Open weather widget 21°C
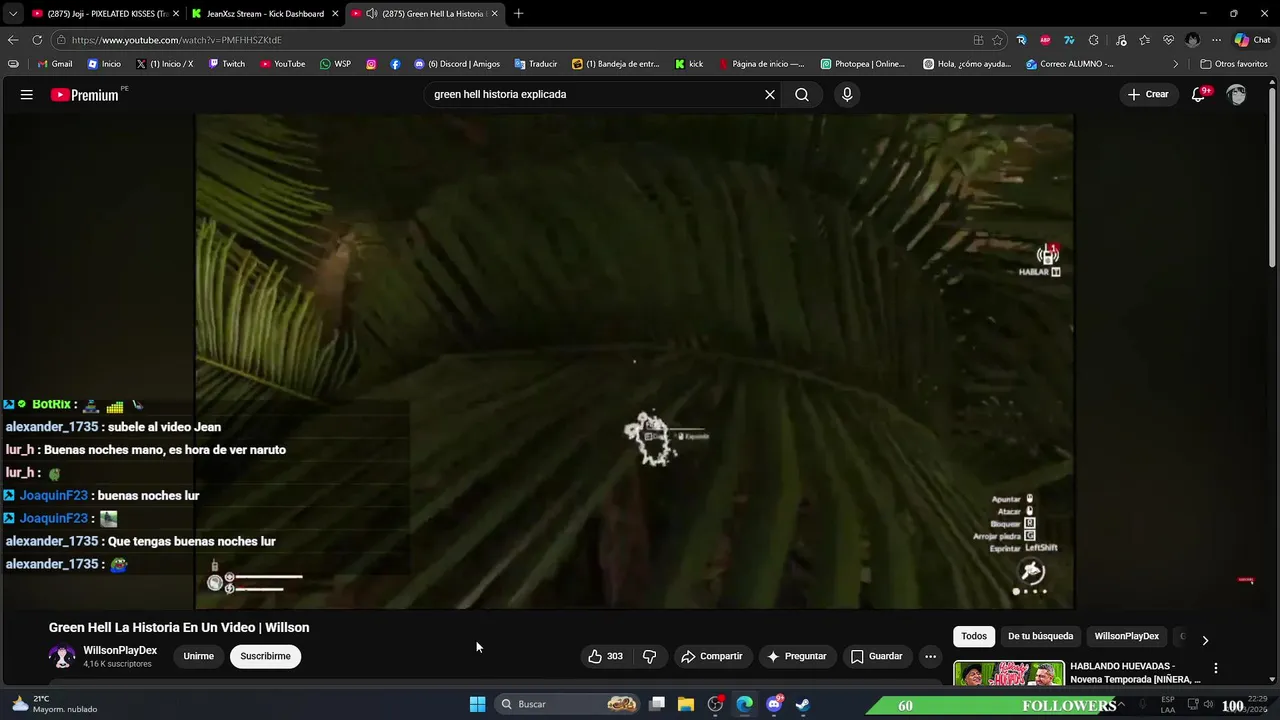 (x=55, y=704)
